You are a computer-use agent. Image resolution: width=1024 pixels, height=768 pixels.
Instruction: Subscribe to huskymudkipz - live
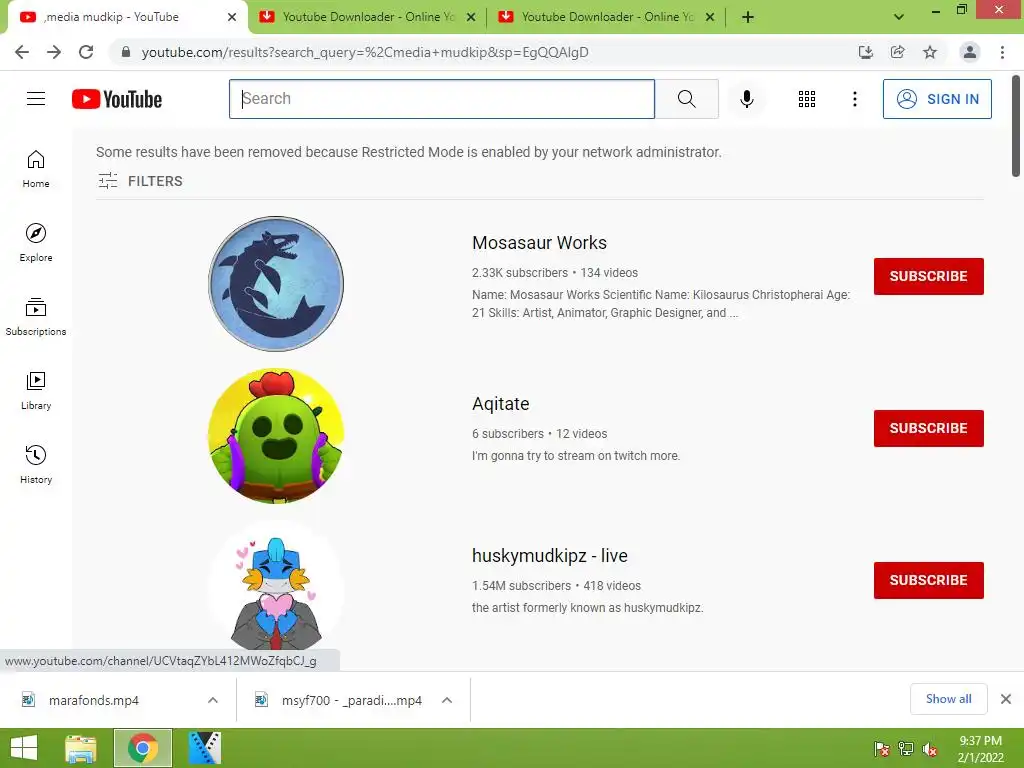tap(928, 581)
